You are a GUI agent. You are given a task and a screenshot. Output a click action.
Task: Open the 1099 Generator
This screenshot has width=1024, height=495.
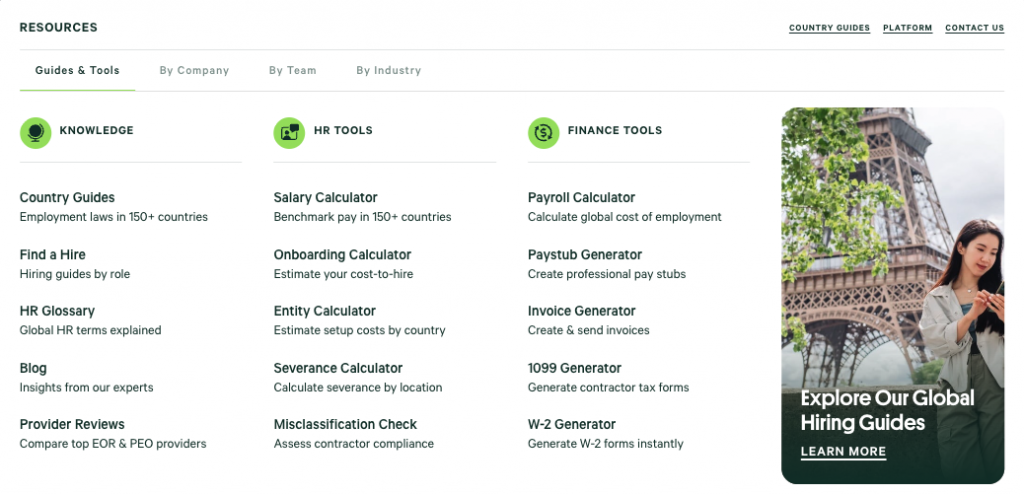pos(575,368)
